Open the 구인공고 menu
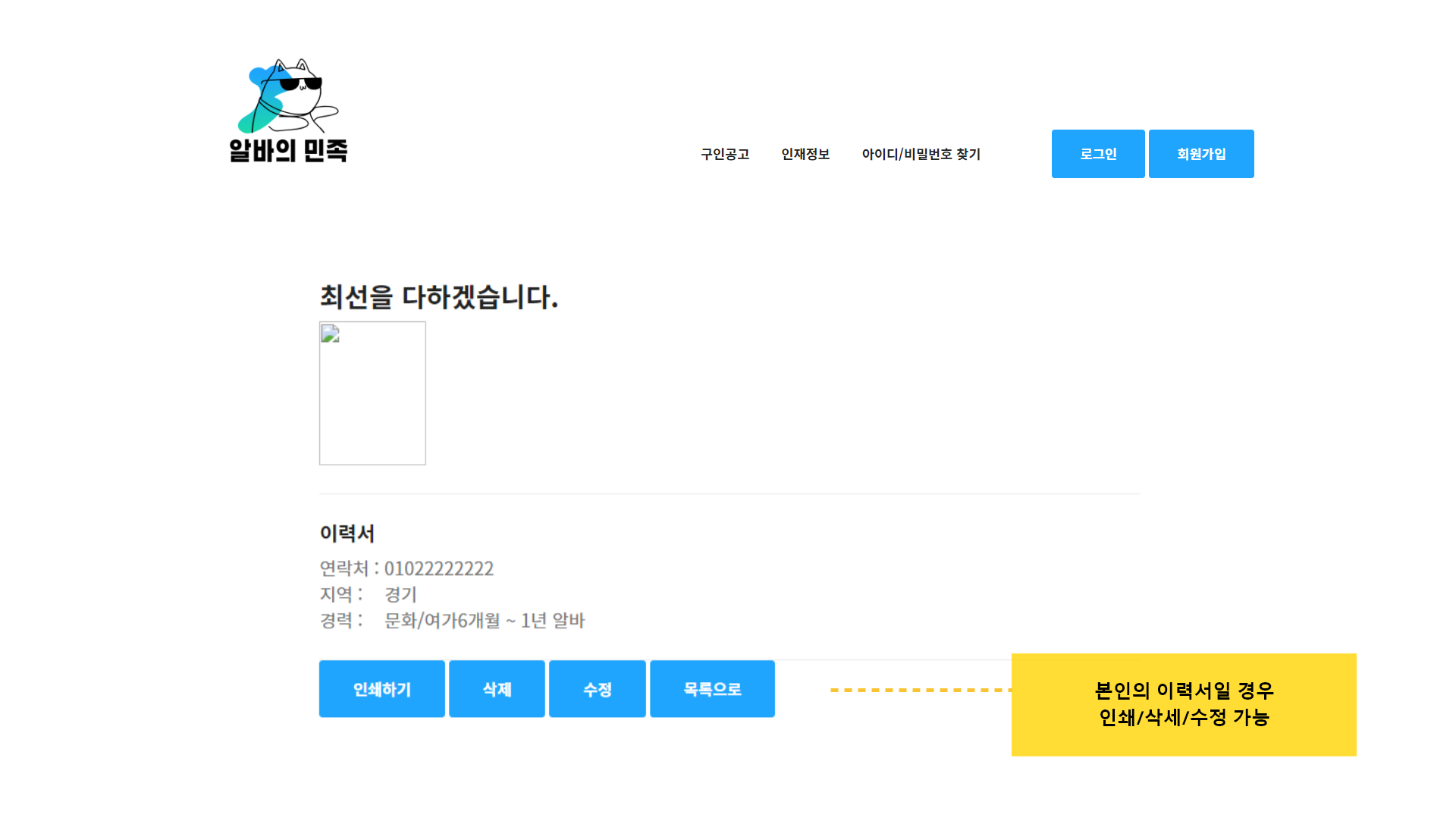1456x827 pixels. point(725,155)
